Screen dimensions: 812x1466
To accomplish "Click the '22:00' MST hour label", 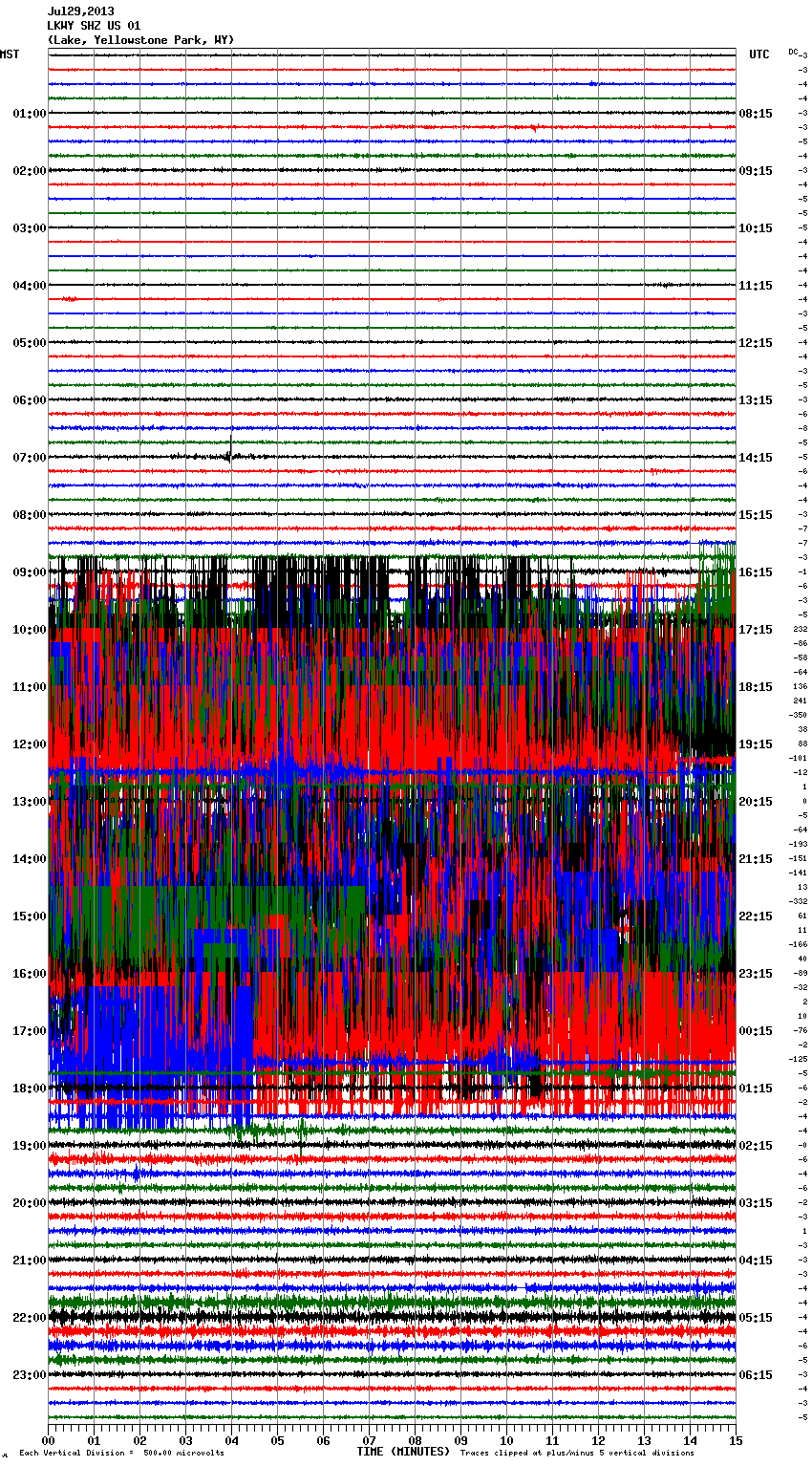I will pyautogui.click(x=29, y=1318).
